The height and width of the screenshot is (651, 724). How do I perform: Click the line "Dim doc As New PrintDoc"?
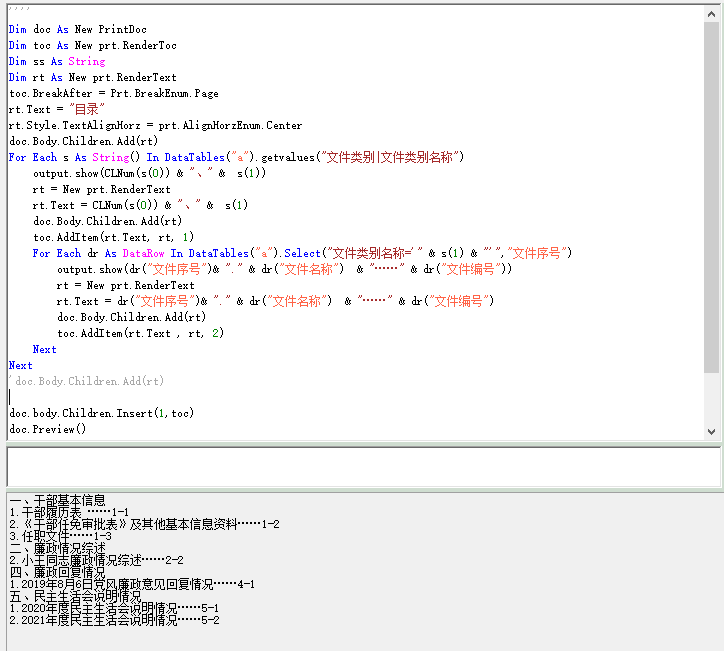(78, 30)
